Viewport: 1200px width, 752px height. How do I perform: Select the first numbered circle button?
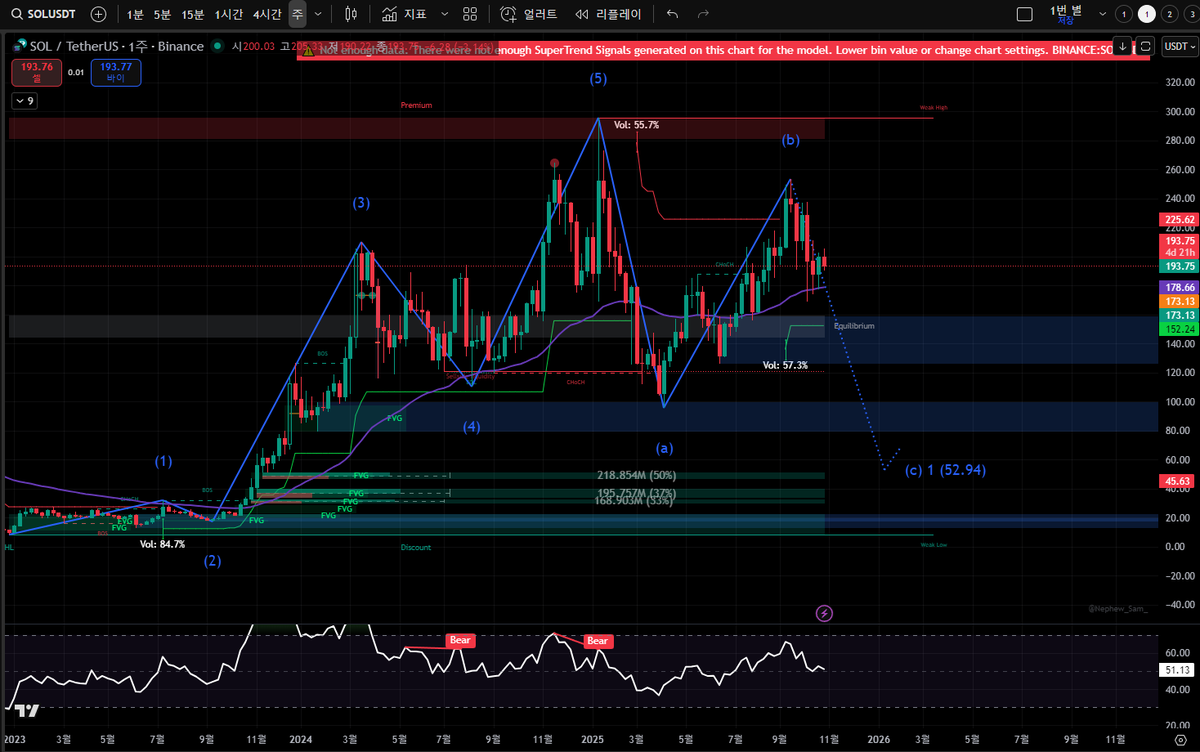1124,15
